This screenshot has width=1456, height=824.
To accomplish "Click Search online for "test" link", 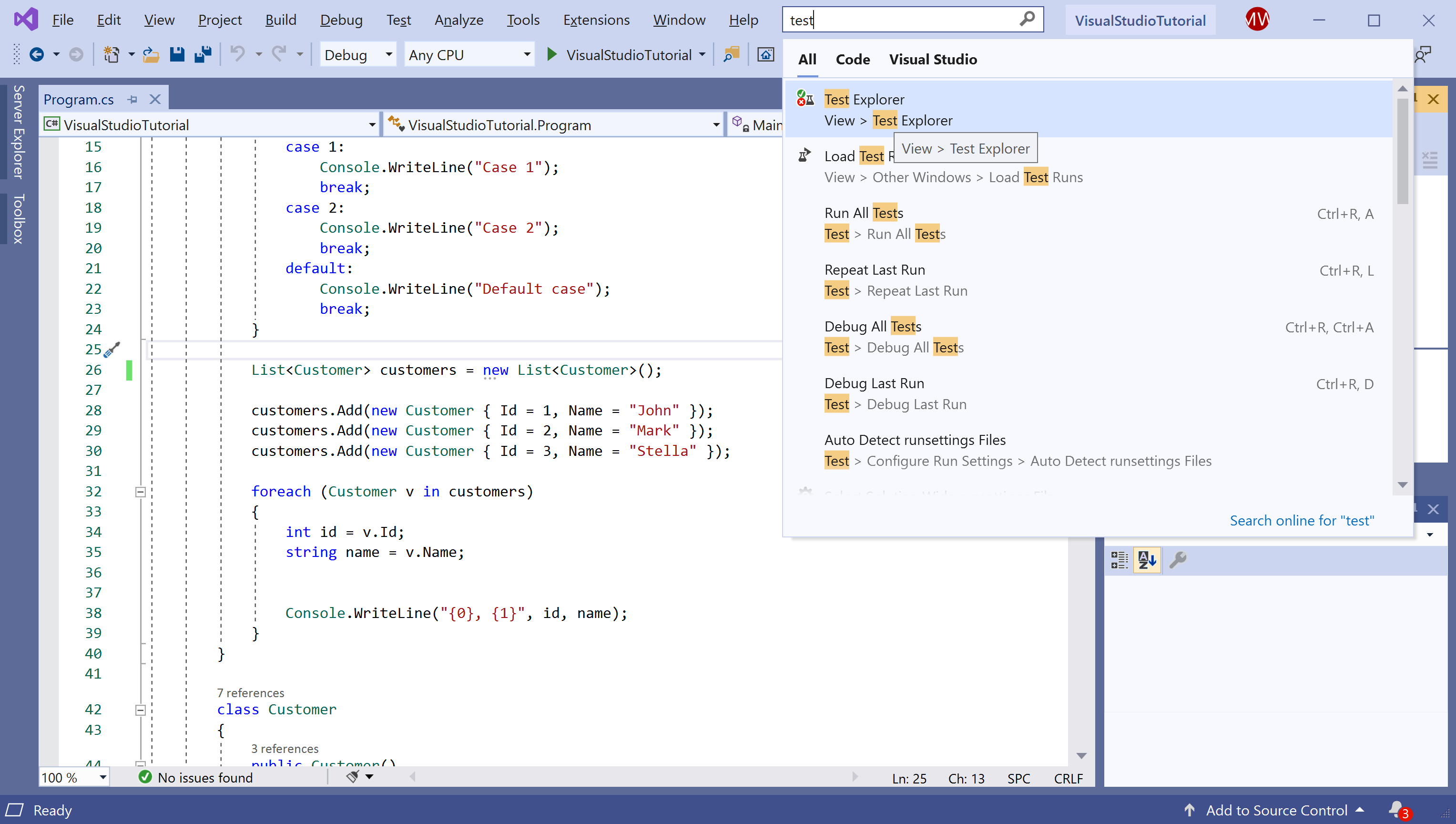I will [x=1301, y=521].
